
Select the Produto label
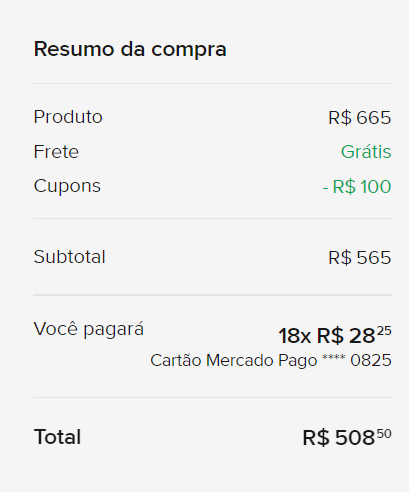tap(68, 117)
